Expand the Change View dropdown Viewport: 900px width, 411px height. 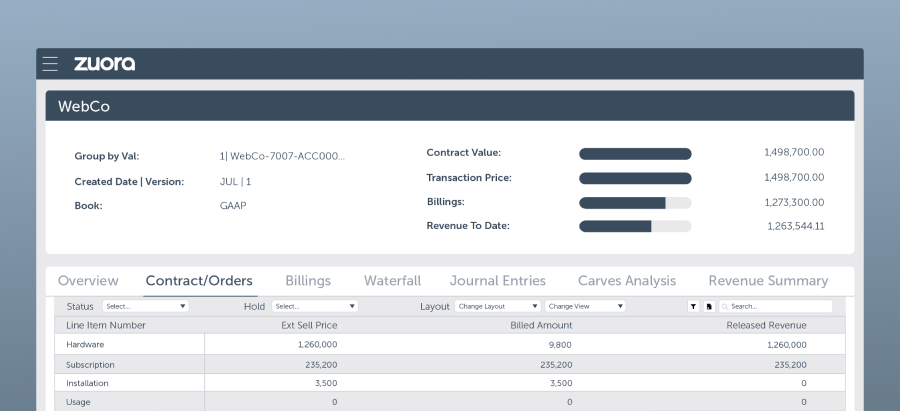(585, 306)
